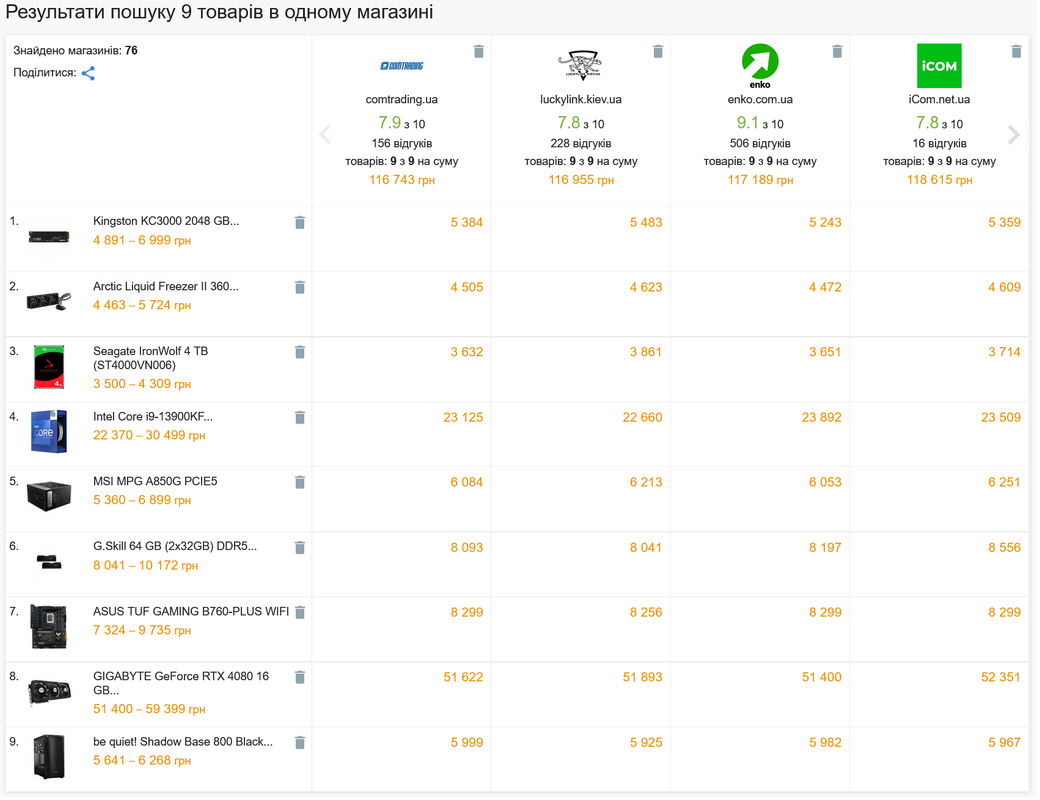Remove enko.com.ua store via trash icon
The image size is (1040, 800).
837,52
